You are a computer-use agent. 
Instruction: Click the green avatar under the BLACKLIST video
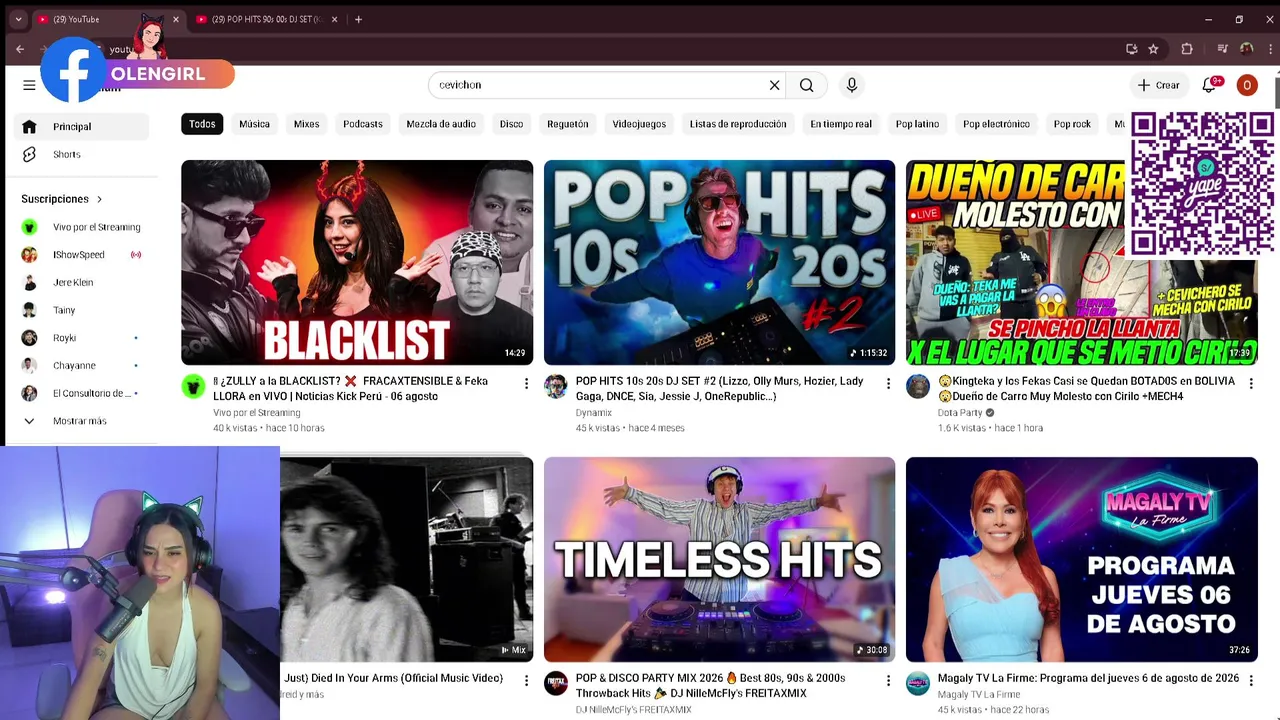pyautogui.click(x=193, y=387)
